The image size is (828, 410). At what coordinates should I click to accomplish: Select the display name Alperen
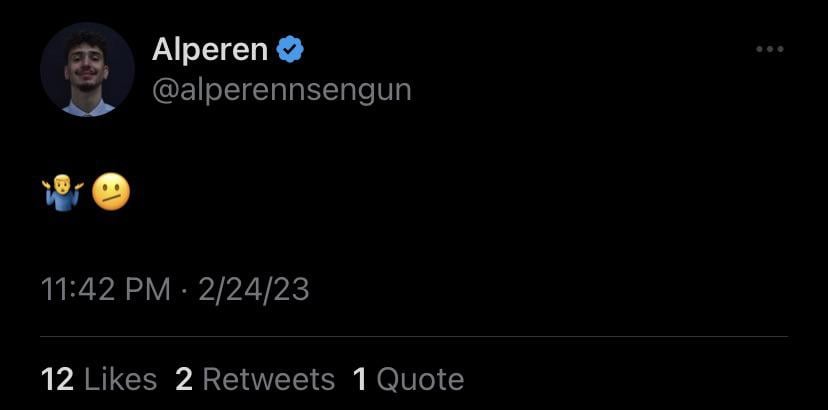point(210,49)
